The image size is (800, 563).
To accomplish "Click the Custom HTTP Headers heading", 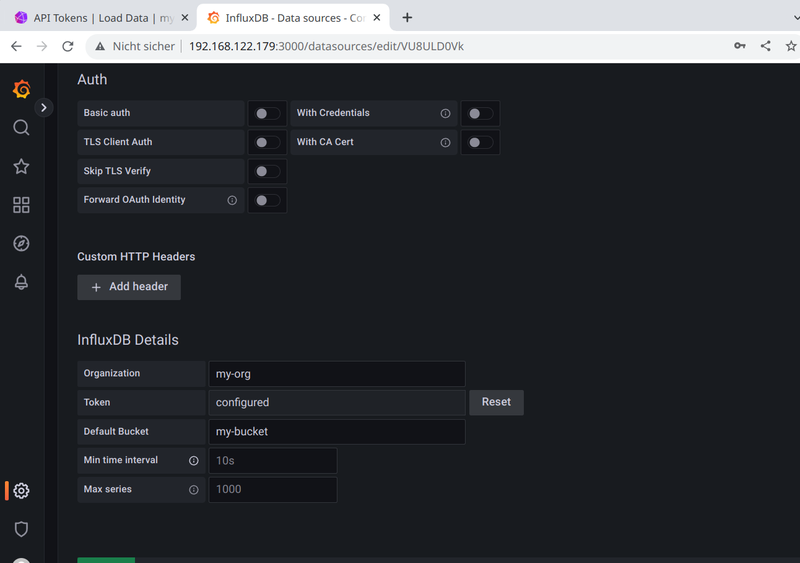I will [136, 257].
